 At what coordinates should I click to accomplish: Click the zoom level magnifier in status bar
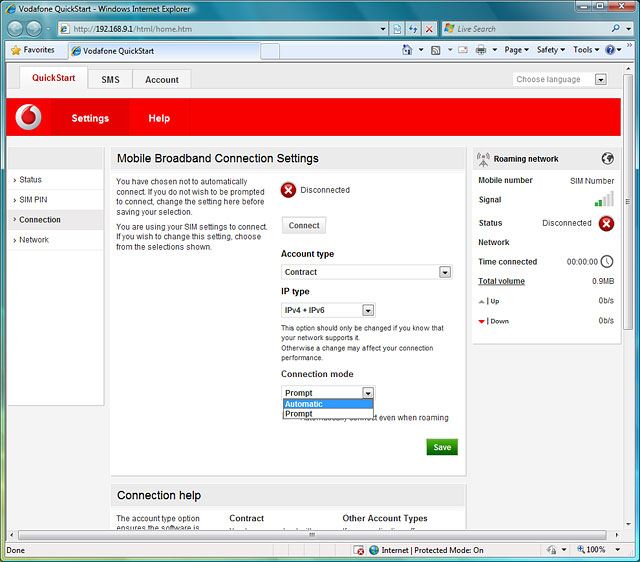tap(581, 549)
